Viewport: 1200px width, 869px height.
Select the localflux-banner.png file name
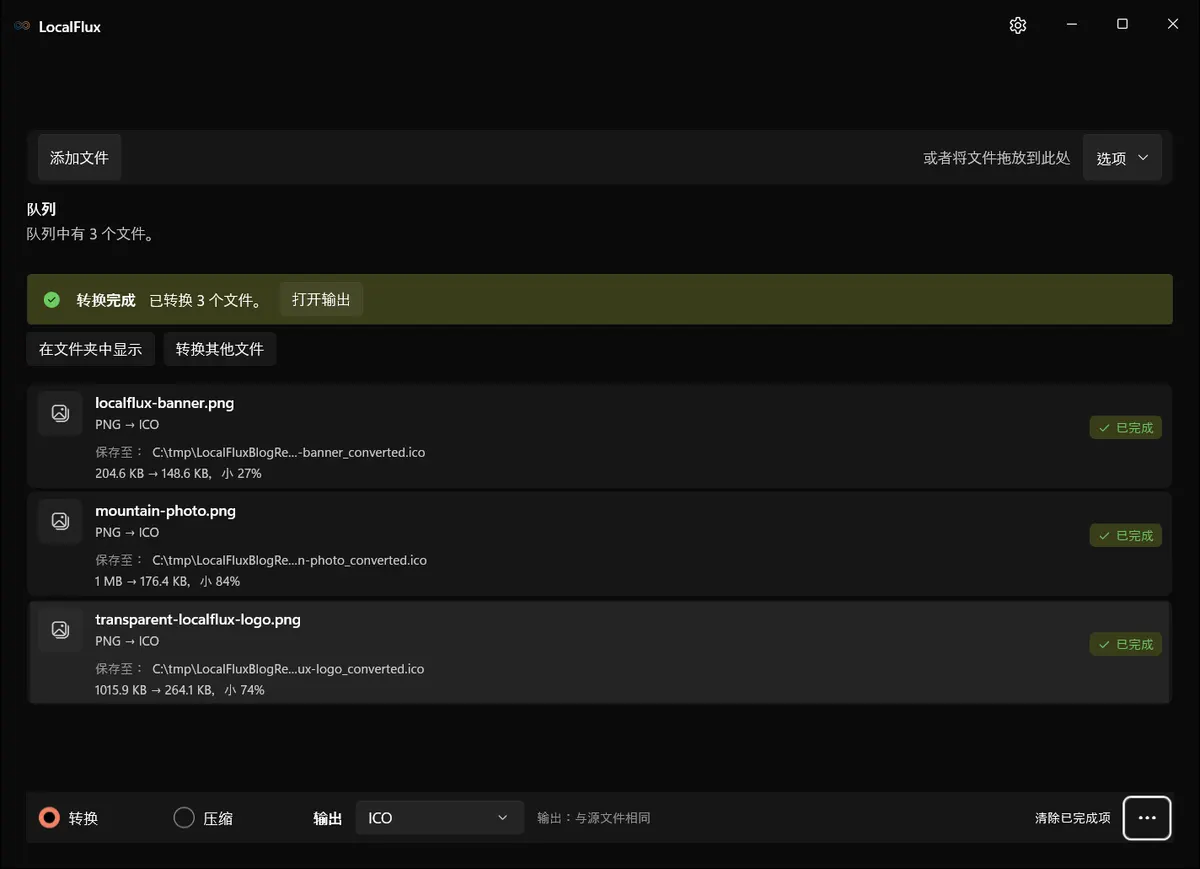click(x=165, y=403)
